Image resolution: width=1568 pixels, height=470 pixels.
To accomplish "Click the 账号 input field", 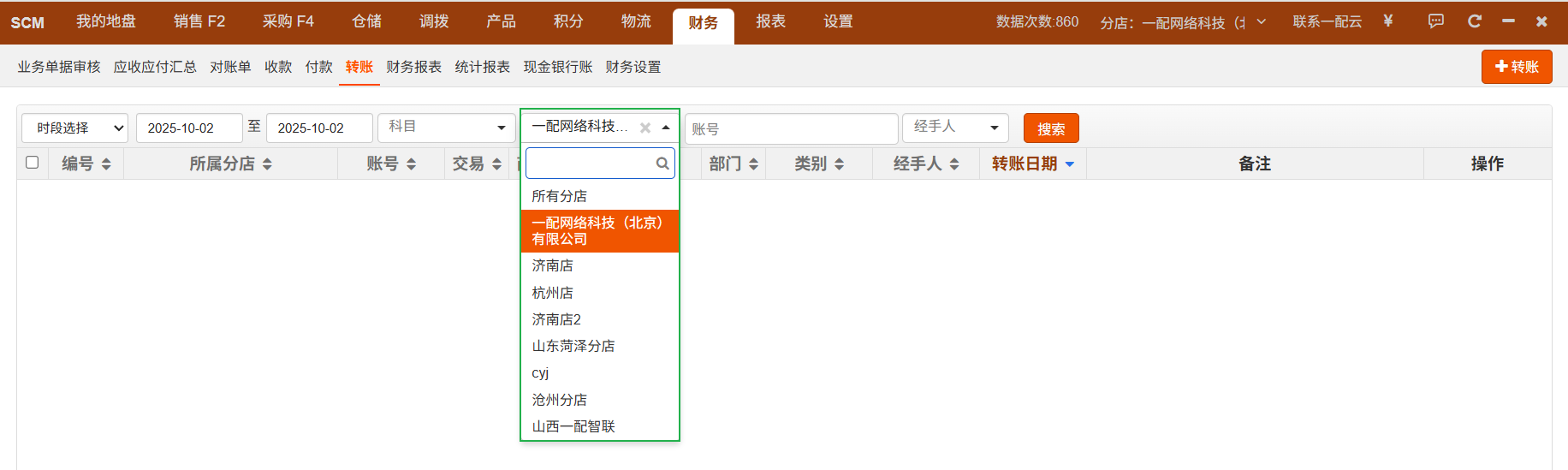I will tap(790, 128).
